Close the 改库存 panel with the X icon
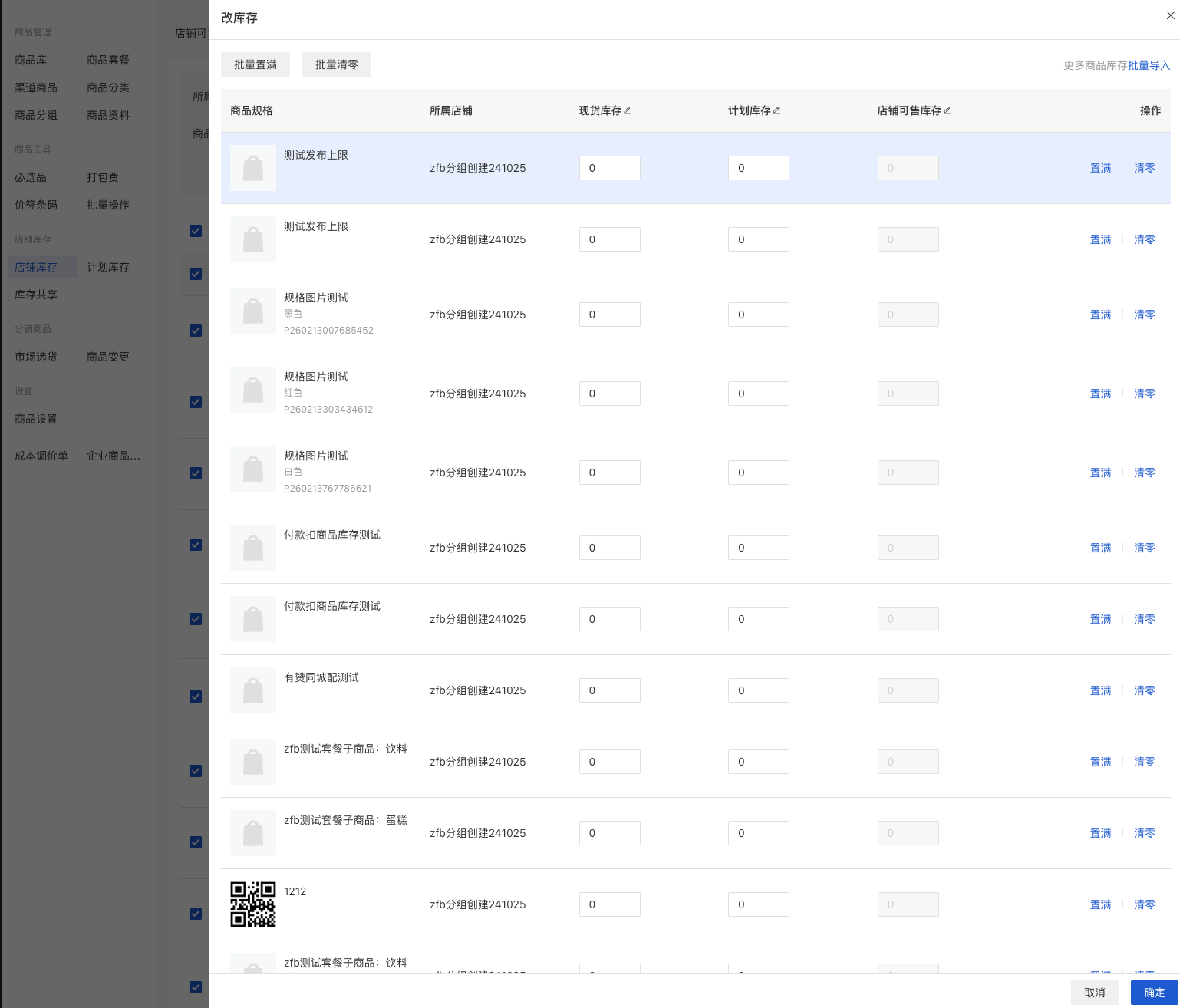The height and width of the screenshot is (1008, 1180). pos(1170,16)
